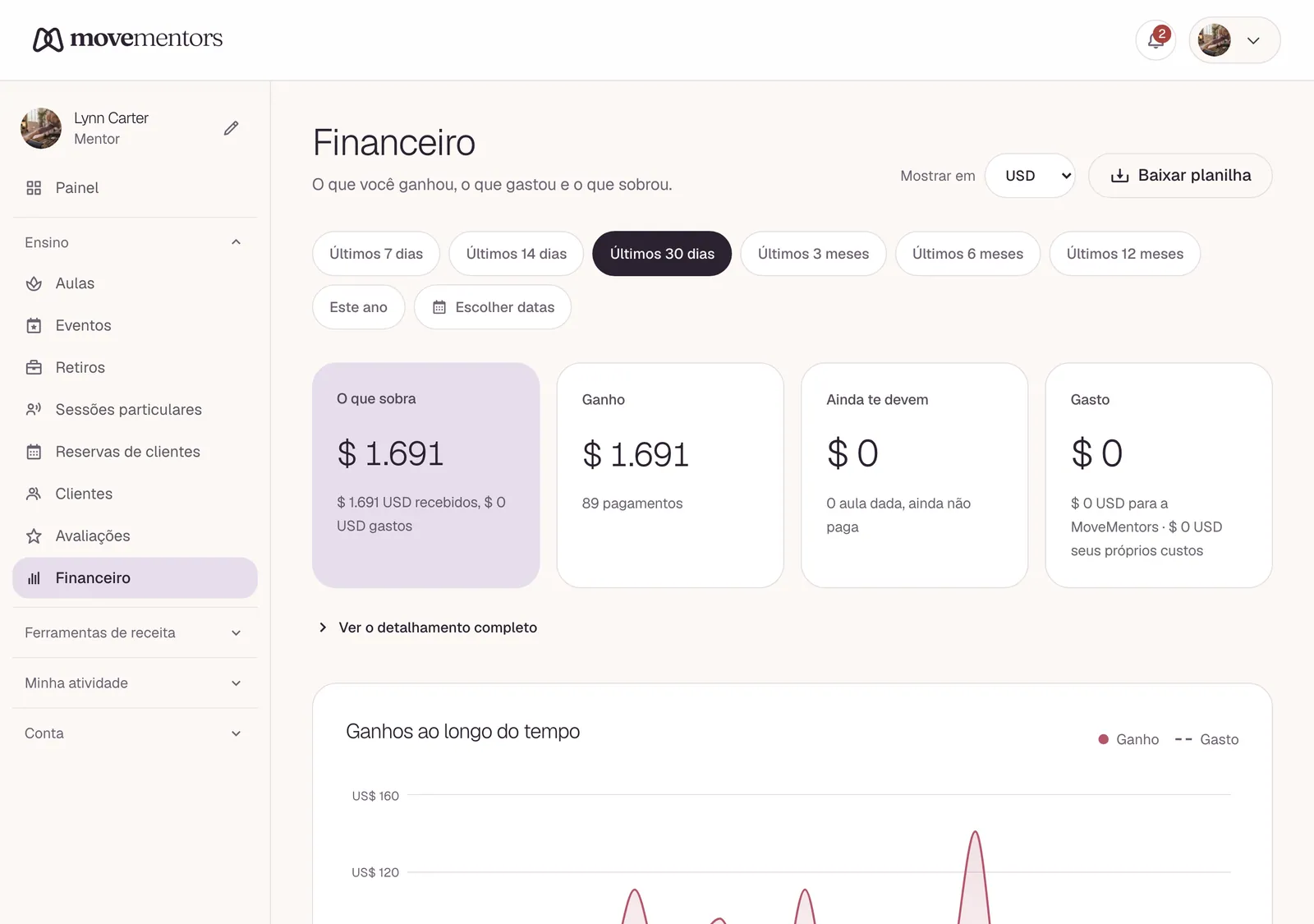Open the USD currency dropdown
Viewport: 1314px width, 924px height.
pos(1030,176)
